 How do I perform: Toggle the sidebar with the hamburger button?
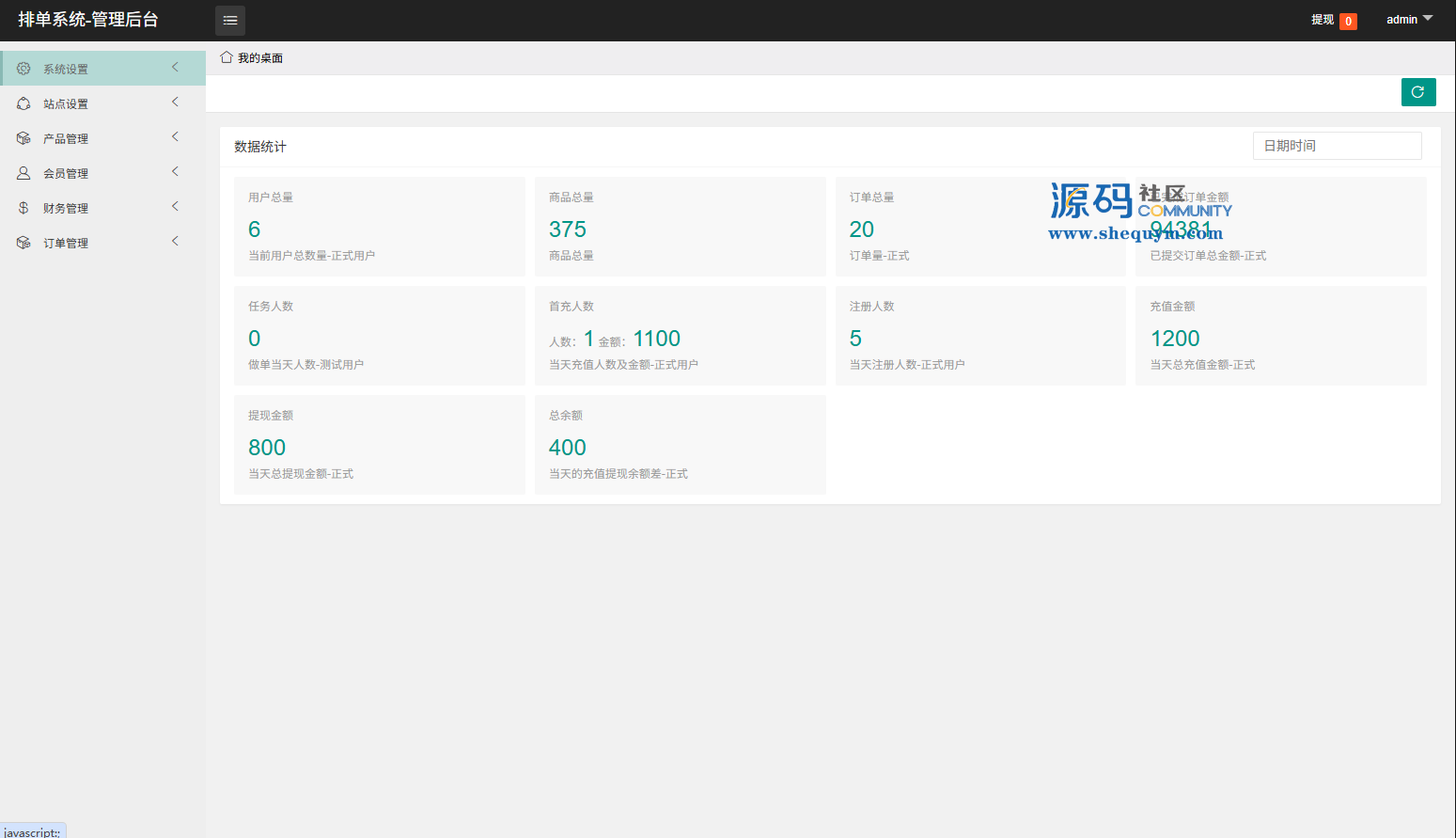click(230, 20)
